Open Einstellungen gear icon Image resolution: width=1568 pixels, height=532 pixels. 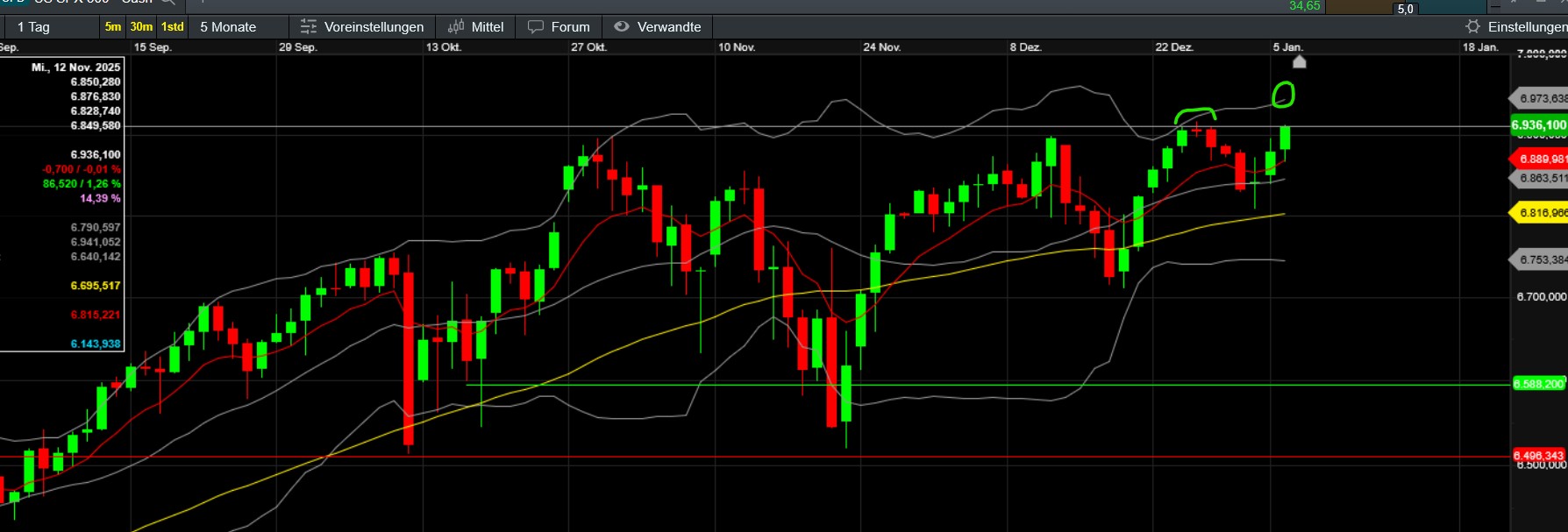coord(1473,27)
